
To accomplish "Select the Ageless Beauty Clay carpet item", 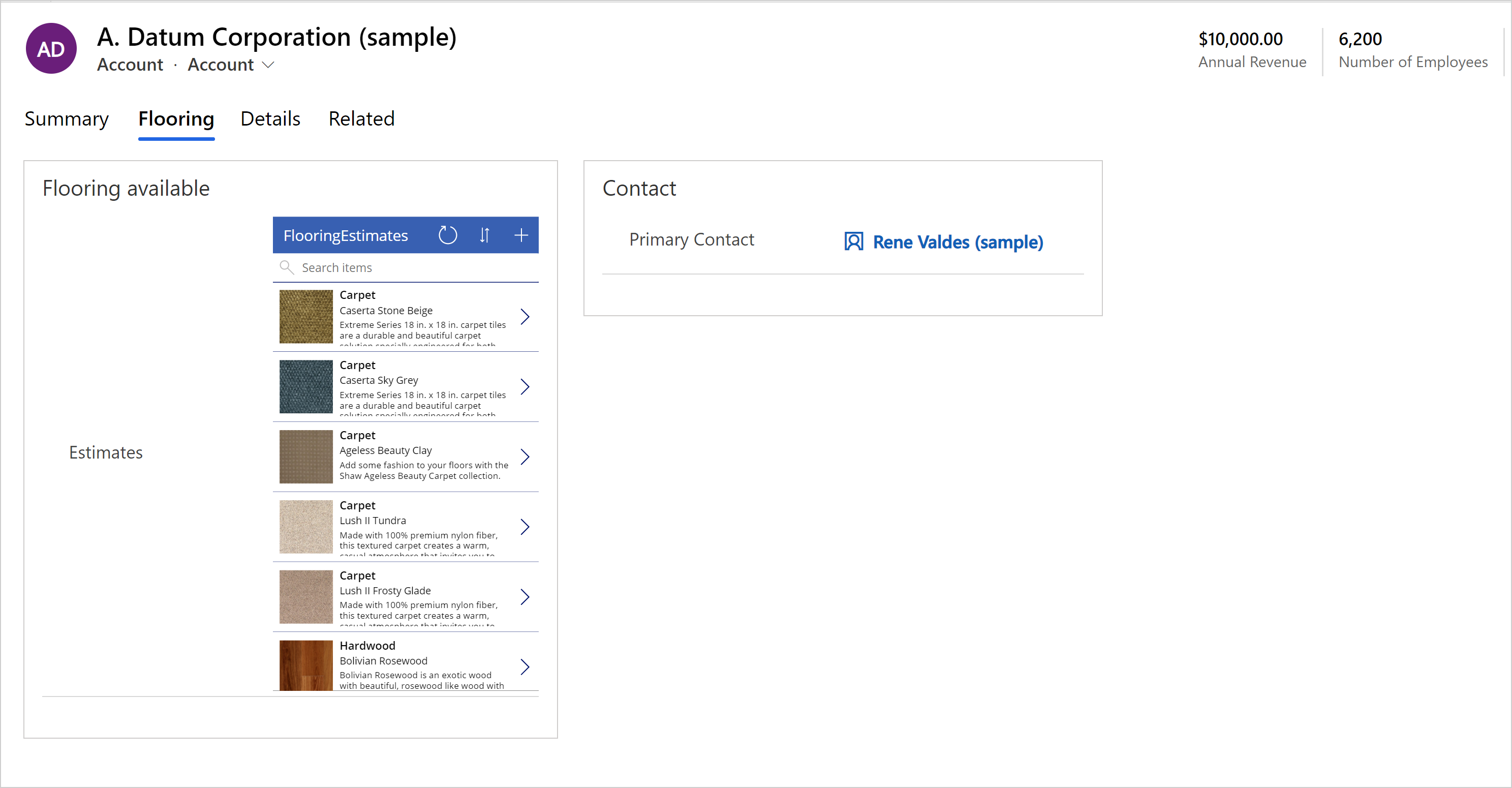I will click(x=405, y=455).
